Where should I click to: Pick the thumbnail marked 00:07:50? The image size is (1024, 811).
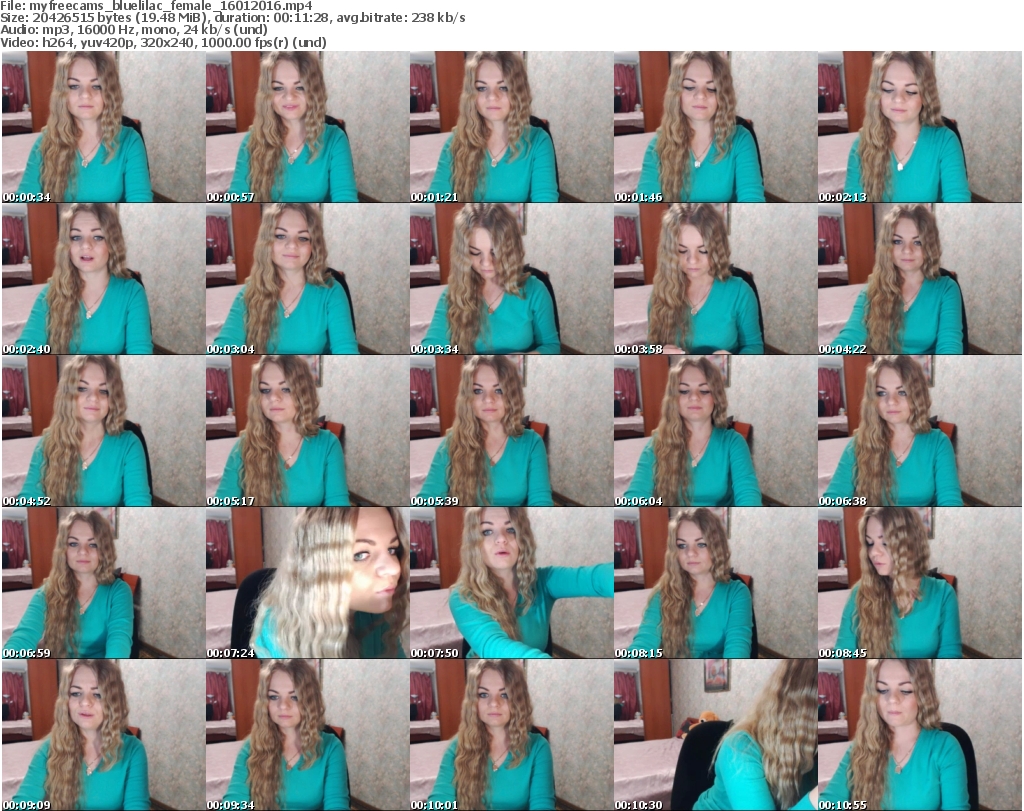click(511, 583)
